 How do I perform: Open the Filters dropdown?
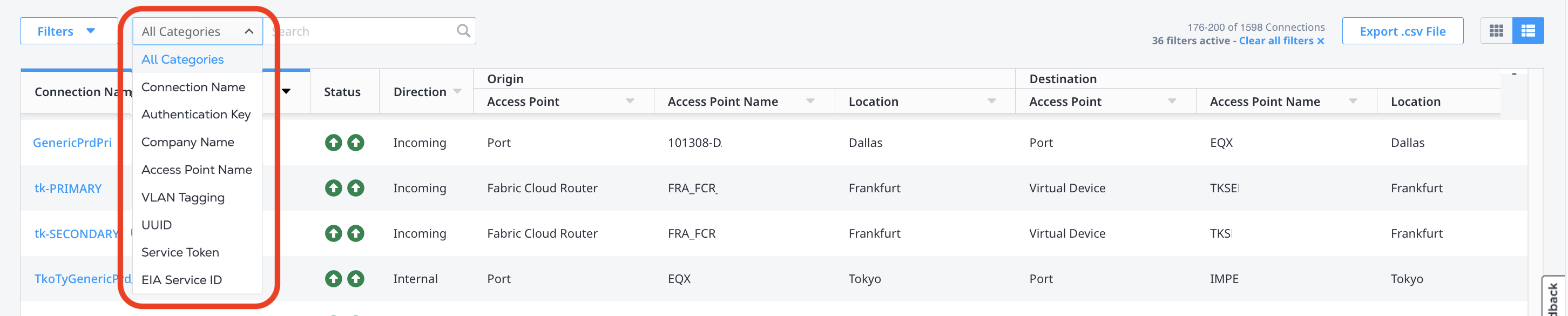68,31
